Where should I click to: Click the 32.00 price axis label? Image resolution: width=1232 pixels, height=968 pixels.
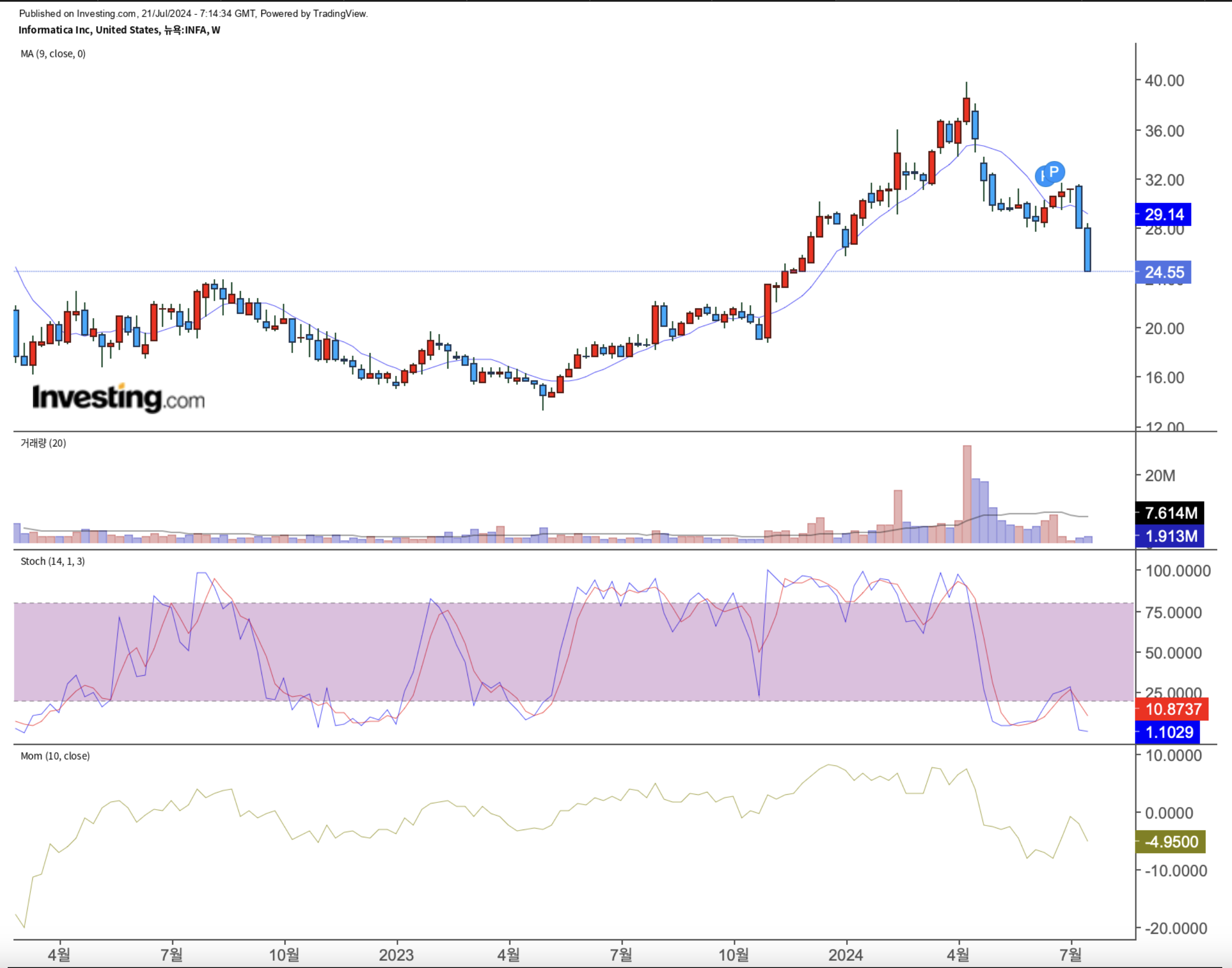(x=1164, y=180)
